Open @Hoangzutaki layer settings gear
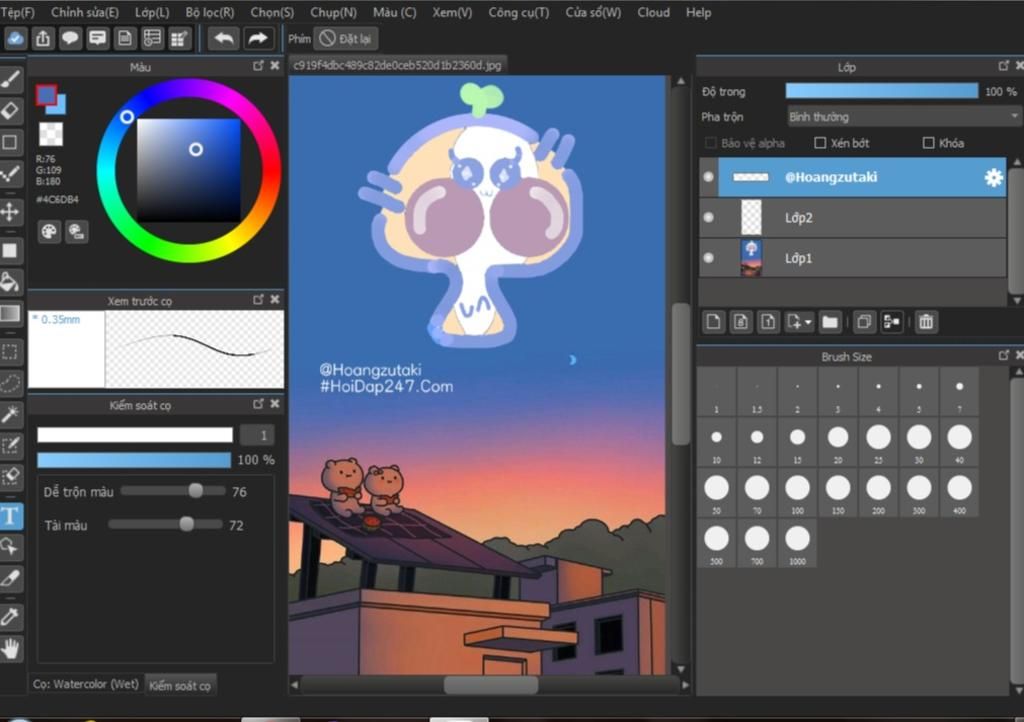Screen dimensions: 1024x722 click(993, 177)
